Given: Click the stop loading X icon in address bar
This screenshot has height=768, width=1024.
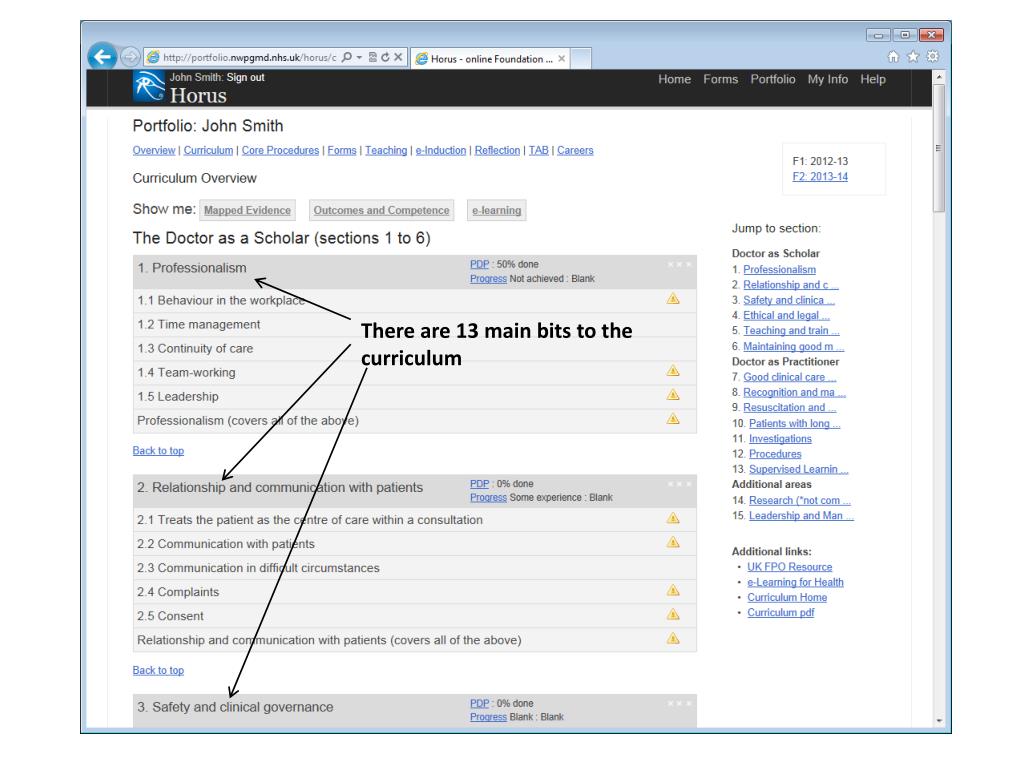Looking at the screenshot, I should (x=398, y=57).
